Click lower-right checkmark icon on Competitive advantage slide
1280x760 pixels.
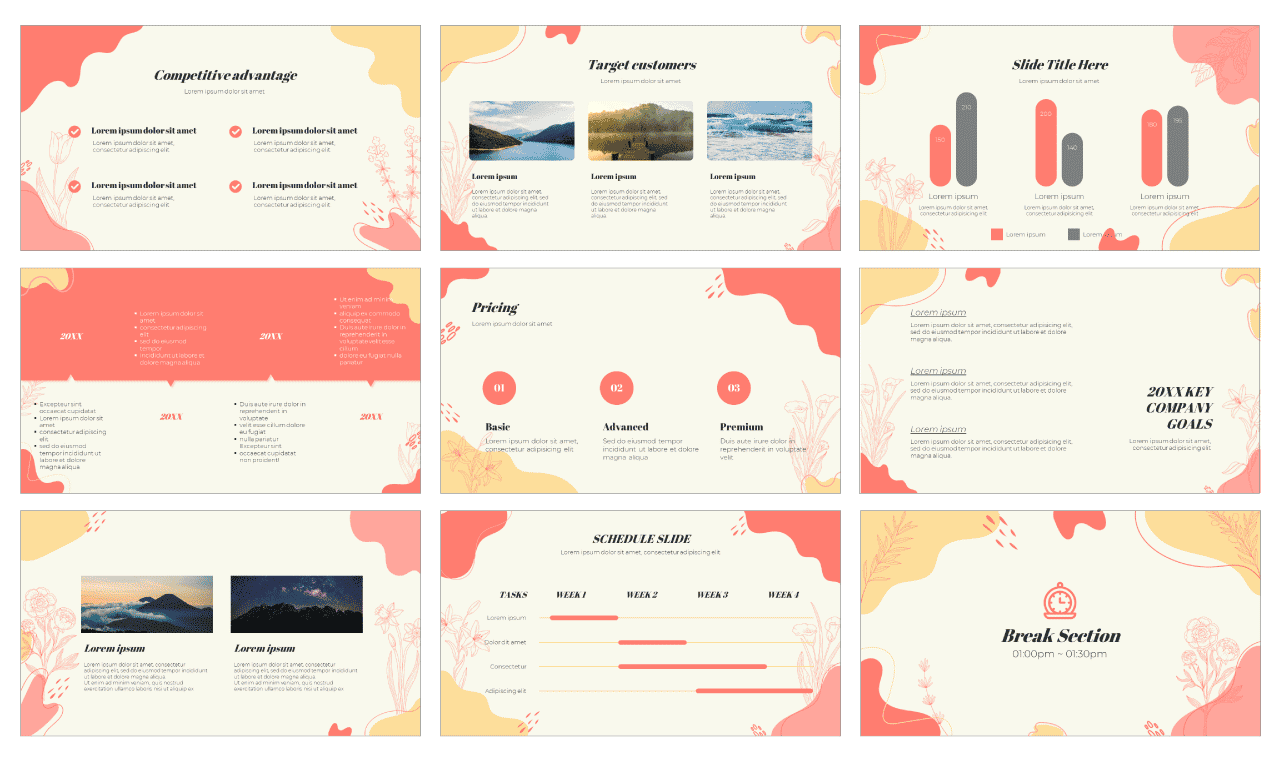click(x=235, y=186)
